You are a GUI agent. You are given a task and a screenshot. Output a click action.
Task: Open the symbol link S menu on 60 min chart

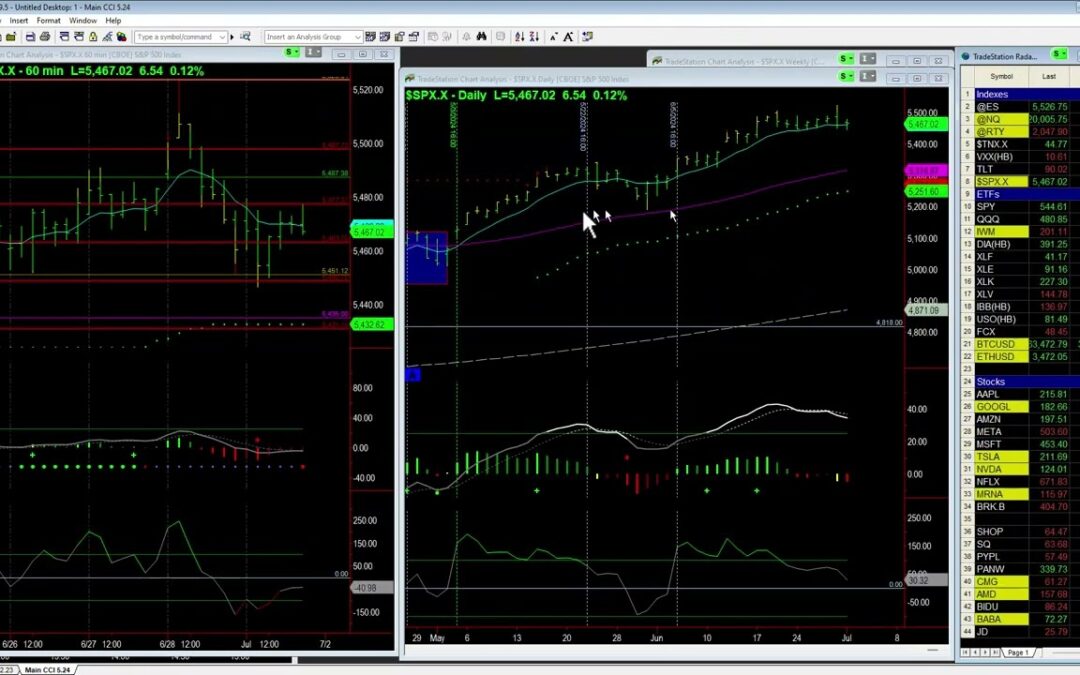[x=293, y=52]
